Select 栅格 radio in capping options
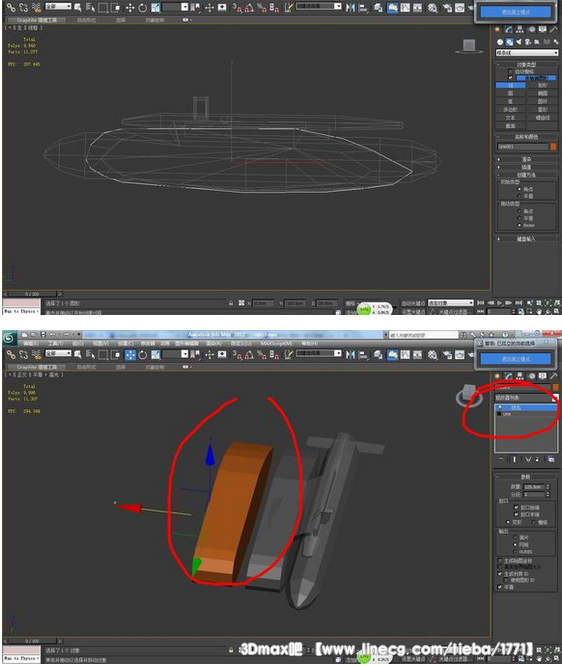The image size is (562, 666). coord(534,522)
